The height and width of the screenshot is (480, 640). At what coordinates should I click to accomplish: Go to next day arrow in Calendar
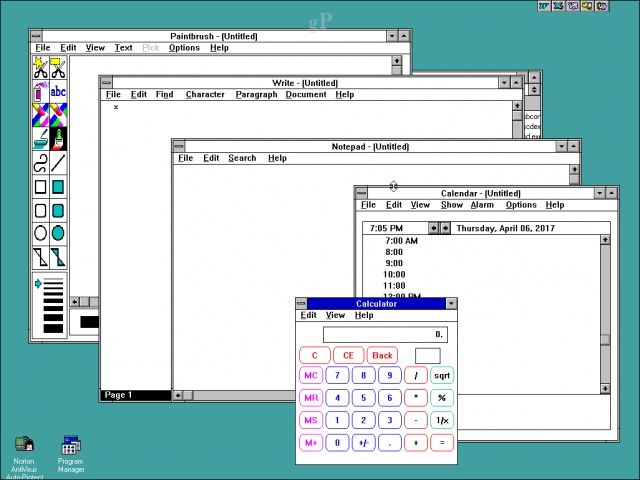pyautogui.click(x=445, y=228)
